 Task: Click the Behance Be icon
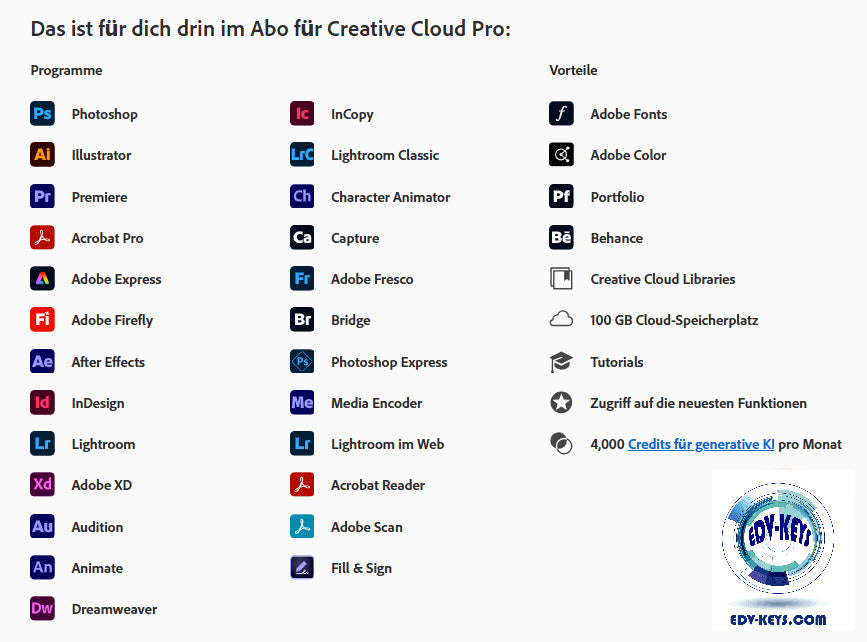pos(561,238)
